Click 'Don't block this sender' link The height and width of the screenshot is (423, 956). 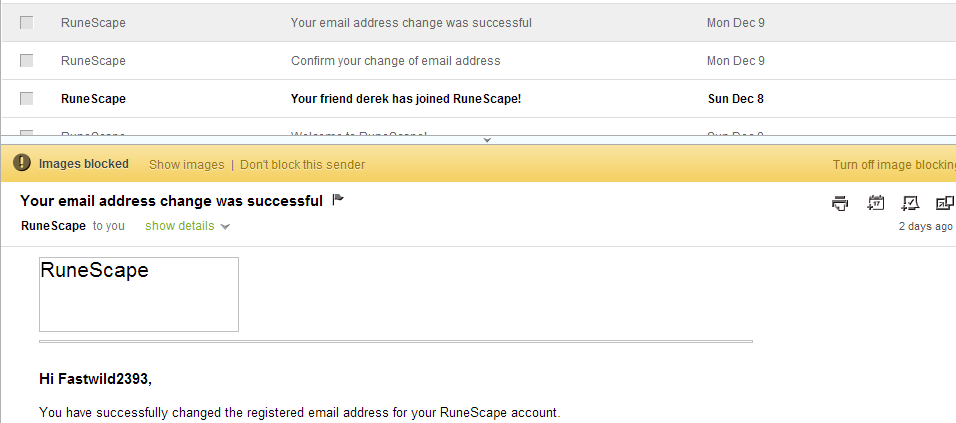point(302,164)
